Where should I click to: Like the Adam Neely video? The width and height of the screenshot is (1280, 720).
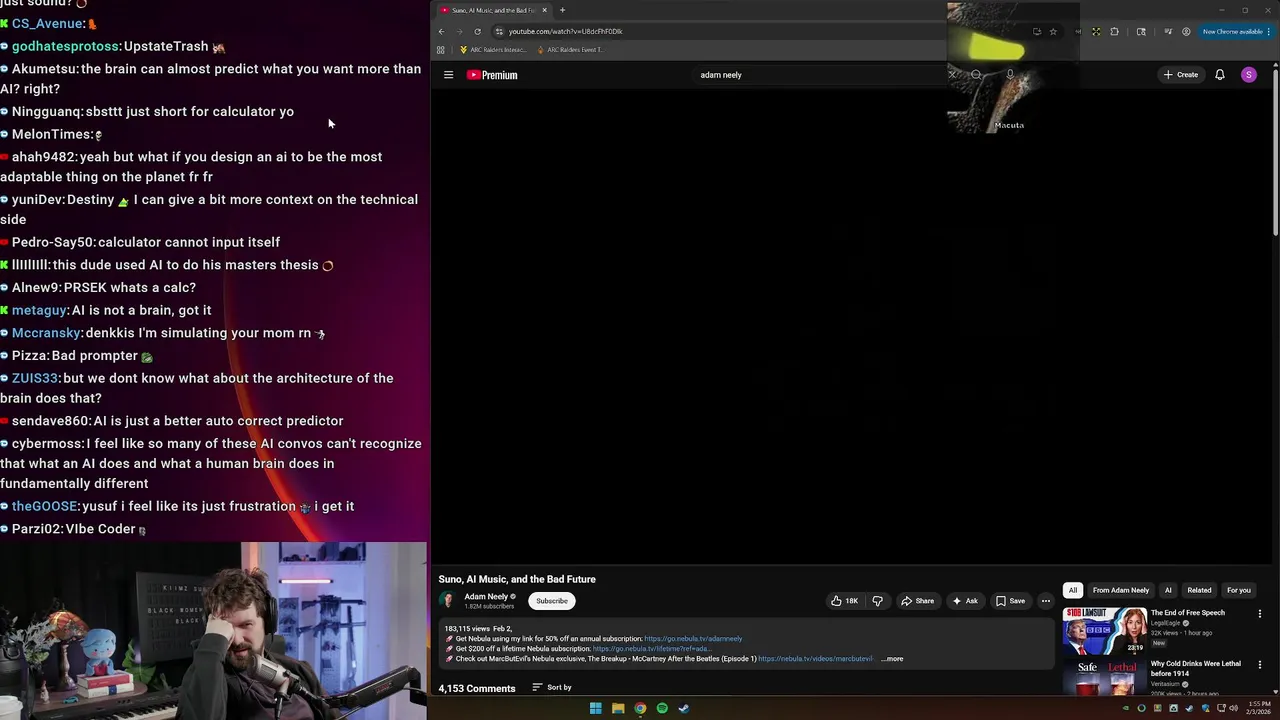pyautogui.click(x=844, y=601)
